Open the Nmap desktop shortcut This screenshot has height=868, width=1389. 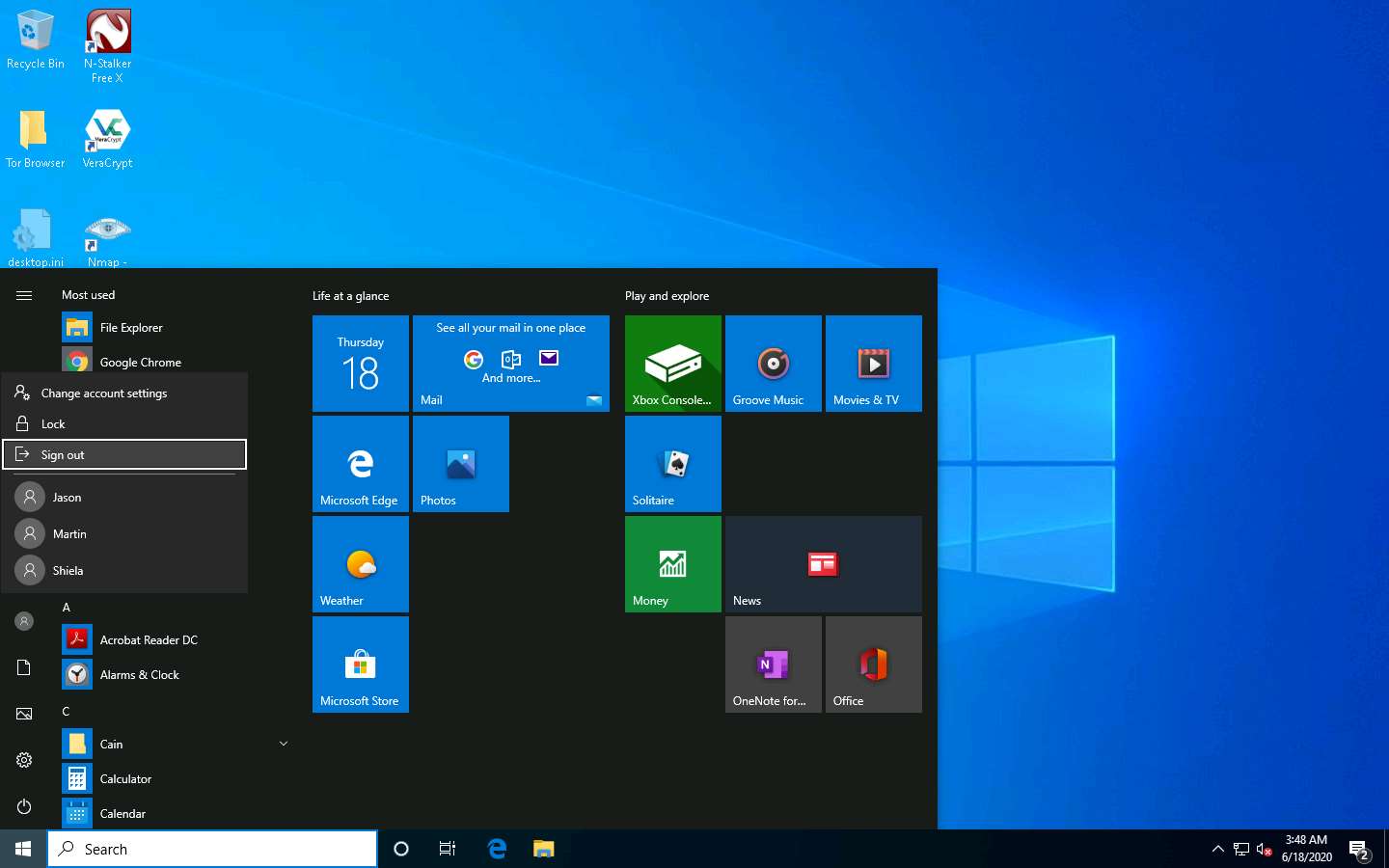[107, 239]
